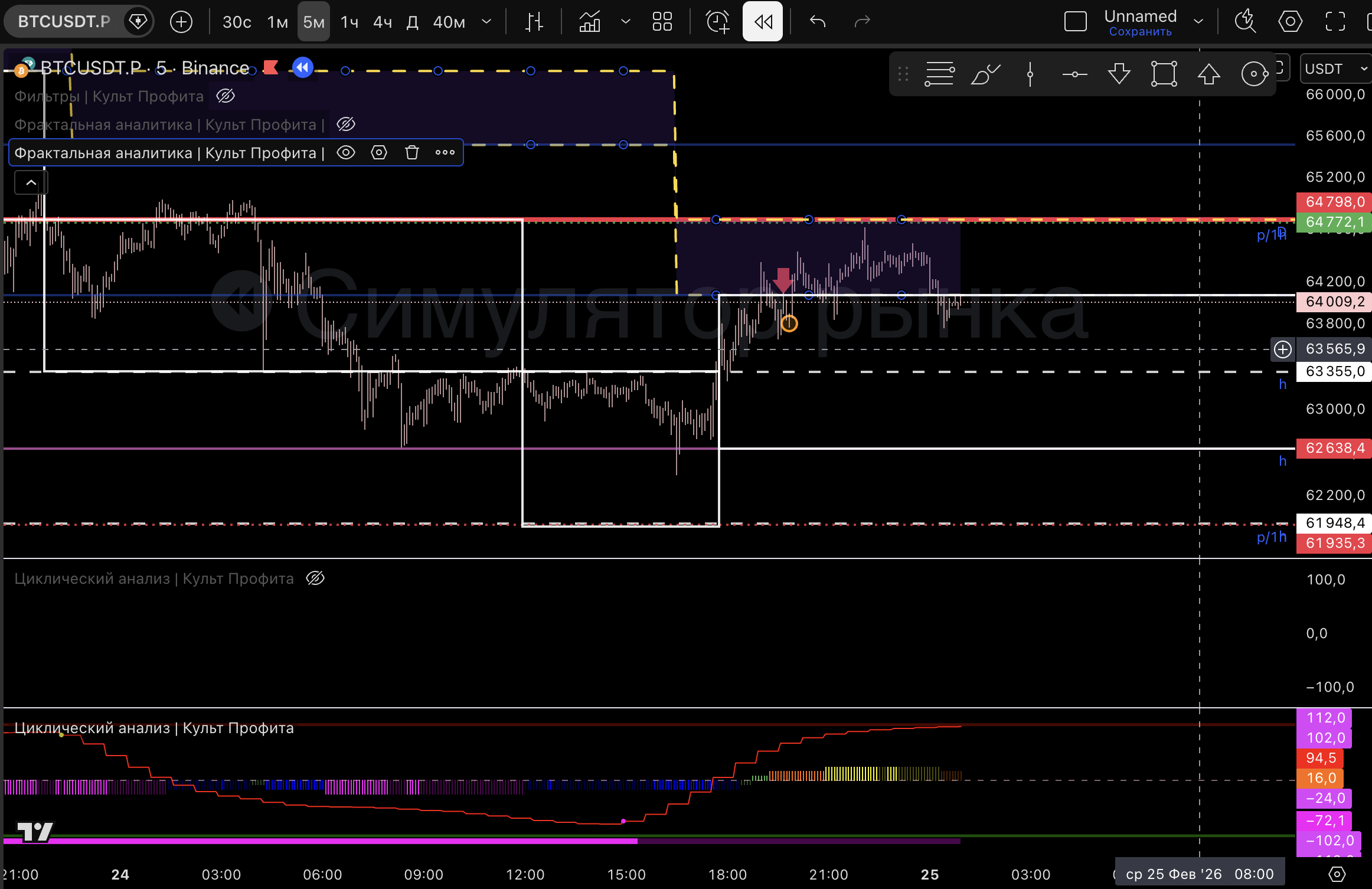1372x889 pixels.
Task: Click the undo arrow
Action: tap(818, 22)
